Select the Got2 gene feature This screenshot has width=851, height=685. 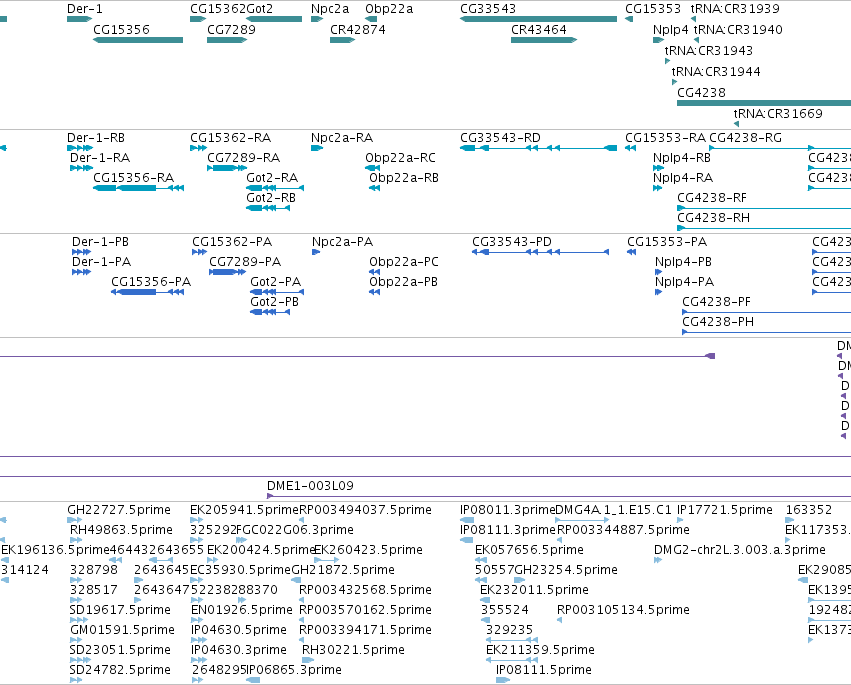coord(274,19)
